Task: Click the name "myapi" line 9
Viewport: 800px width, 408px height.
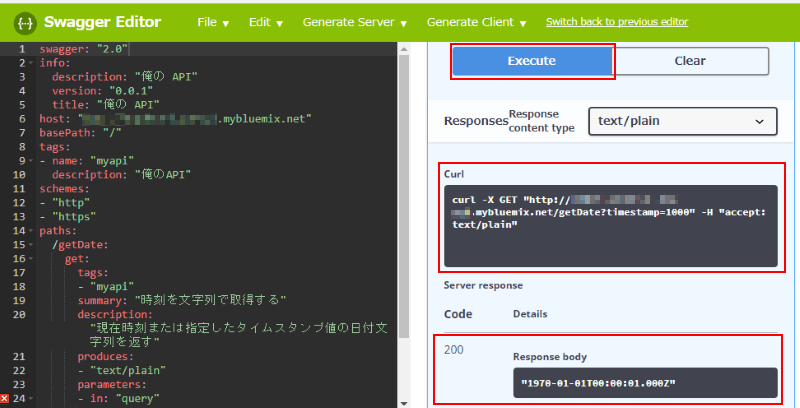Action: pyautogui.click(x=87, y=161)
